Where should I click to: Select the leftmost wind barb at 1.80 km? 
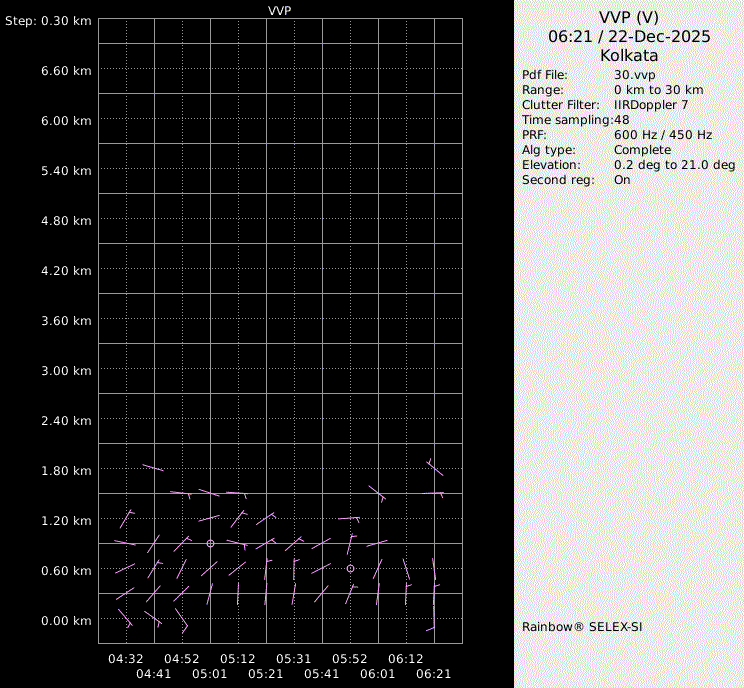coord(153,467)
